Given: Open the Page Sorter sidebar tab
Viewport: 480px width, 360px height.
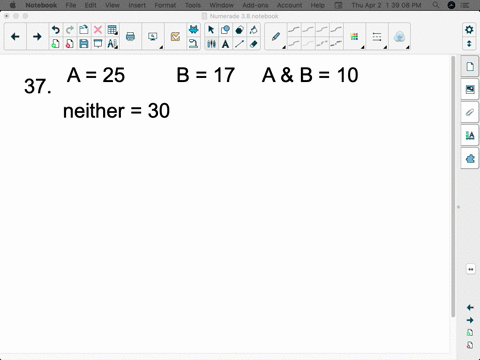Looking at the screenshot, I should point(470,66).
